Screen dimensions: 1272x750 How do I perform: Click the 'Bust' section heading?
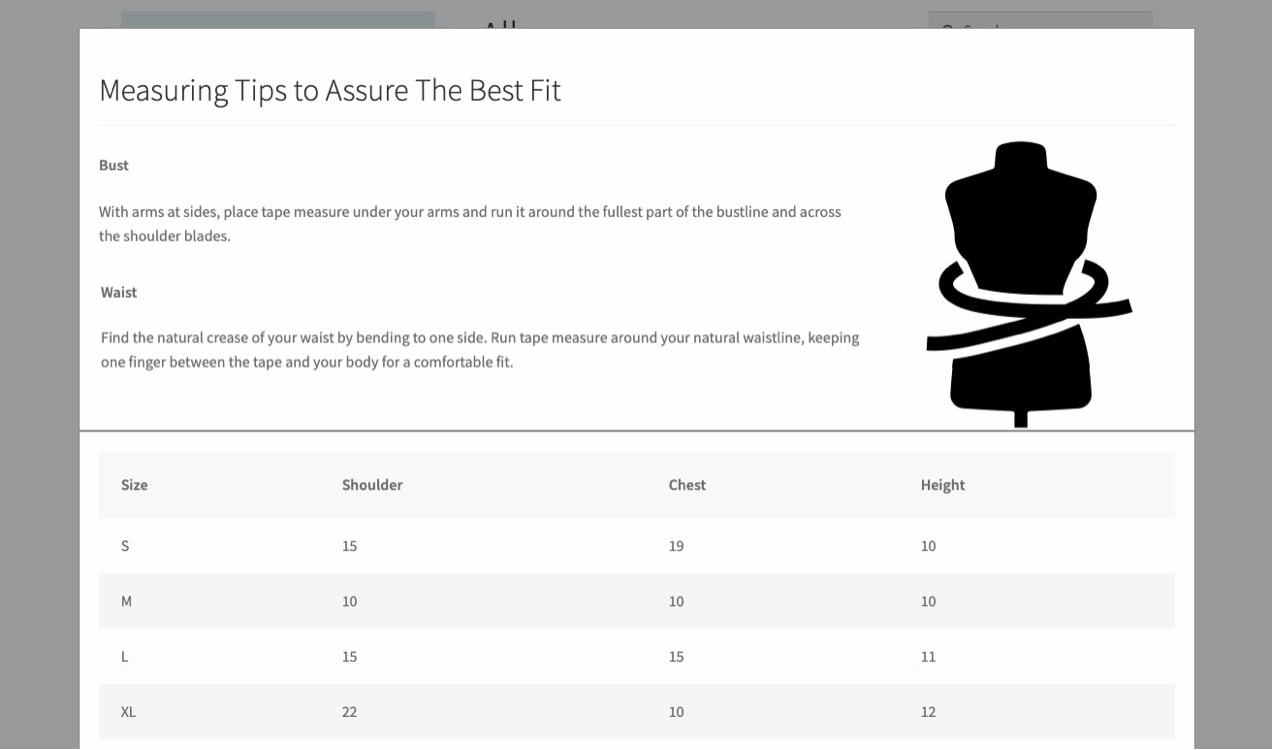click(x=113, y=165)
